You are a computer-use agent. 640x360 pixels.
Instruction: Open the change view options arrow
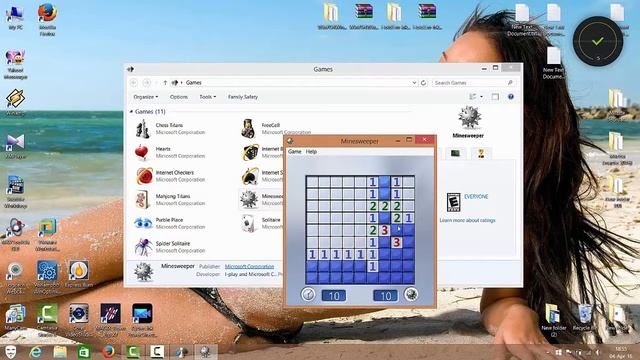click(482, 97)
